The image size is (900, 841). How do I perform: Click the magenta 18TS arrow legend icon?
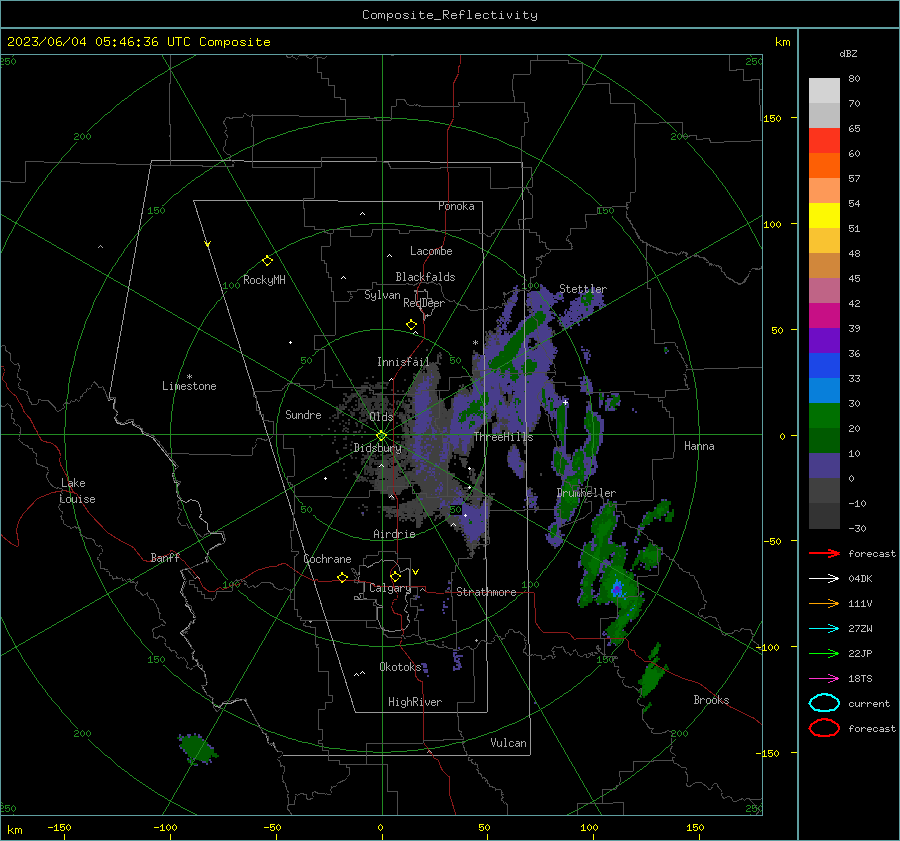824,679
